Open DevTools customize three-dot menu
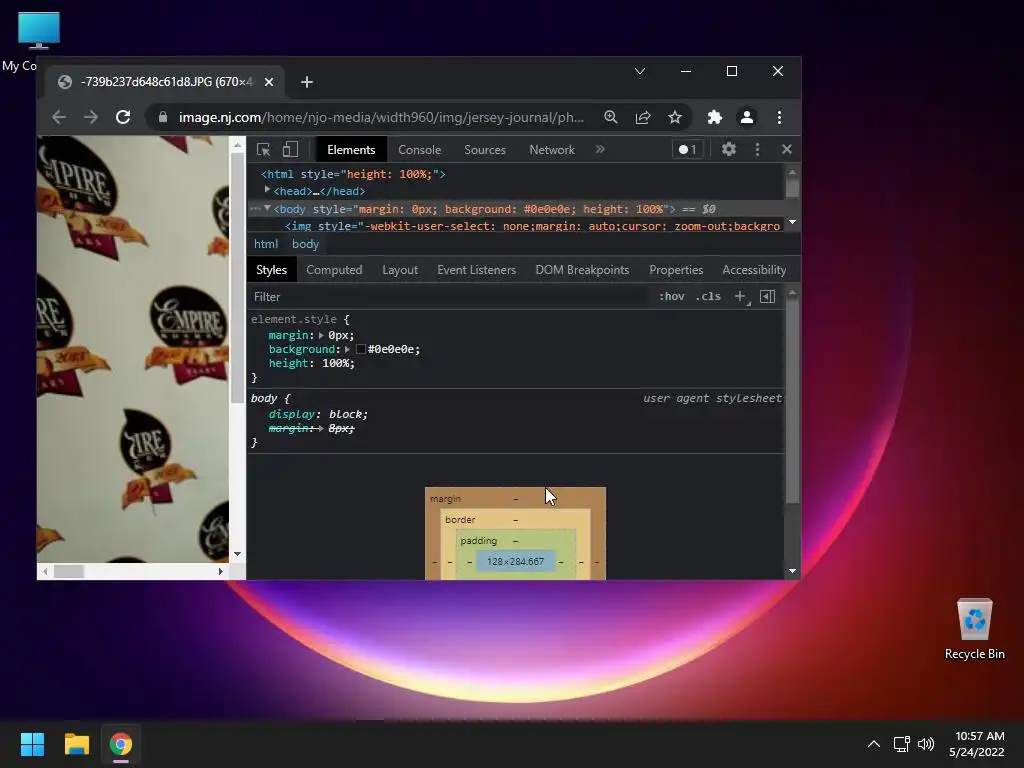1024x768 pixels. pos(758,150)
